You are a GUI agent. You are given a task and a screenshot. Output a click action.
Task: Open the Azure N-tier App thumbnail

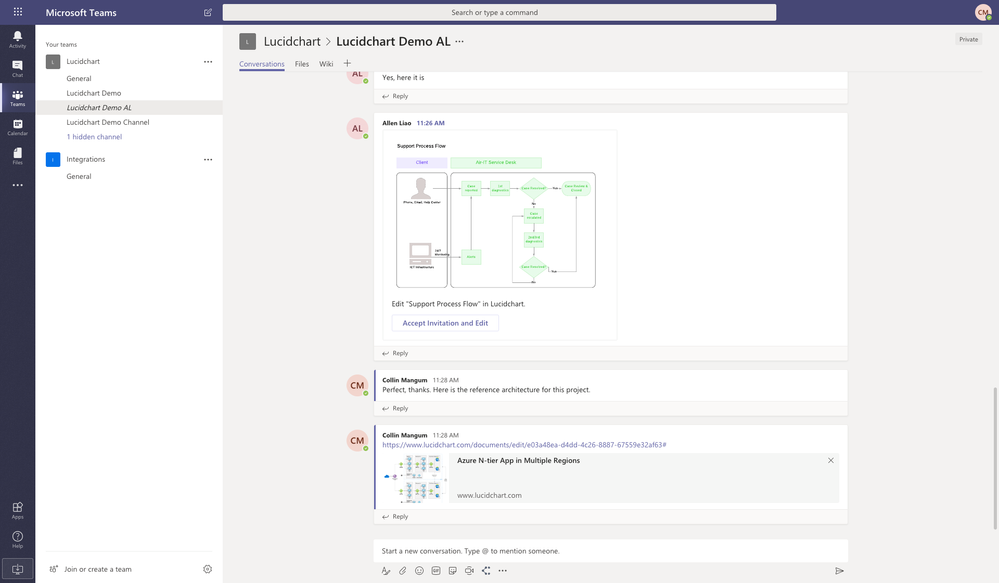pyautogui.click(x=413, y=478)
